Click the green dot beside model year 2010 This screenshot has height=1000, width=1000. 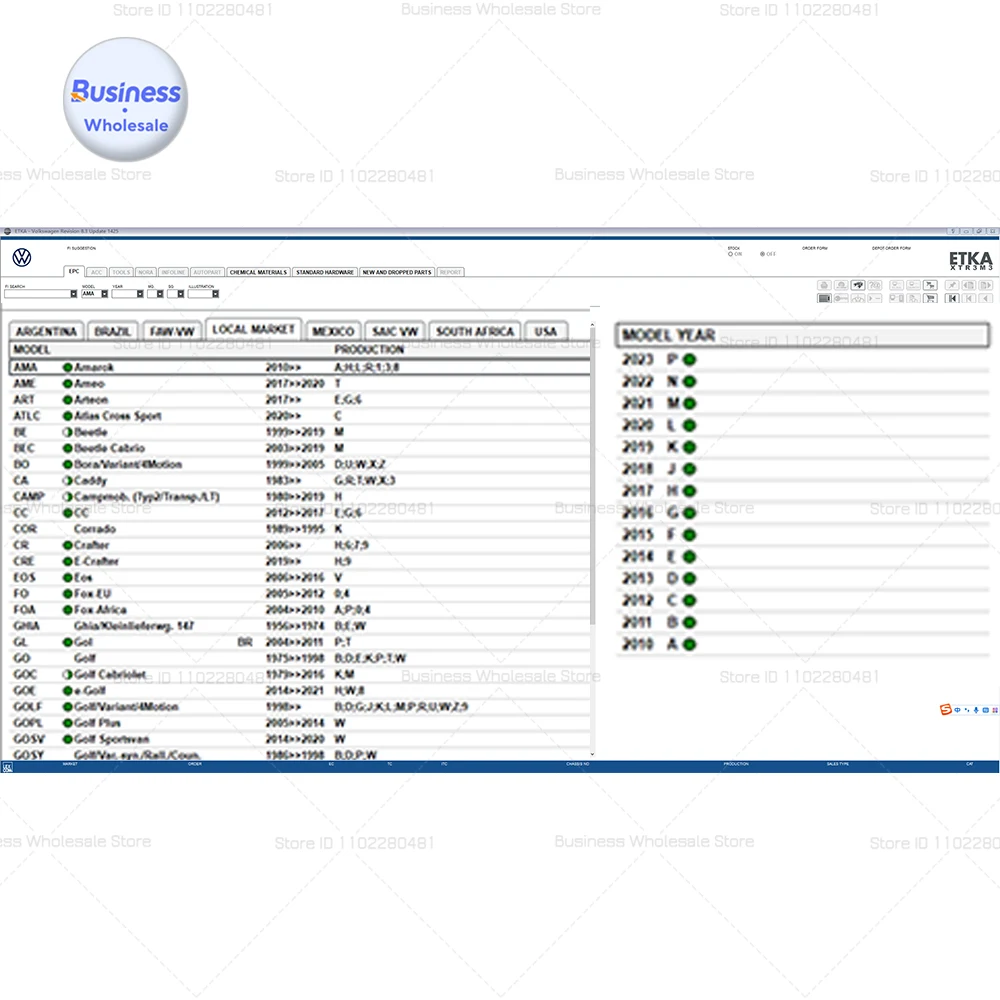(x=689, y=644)
